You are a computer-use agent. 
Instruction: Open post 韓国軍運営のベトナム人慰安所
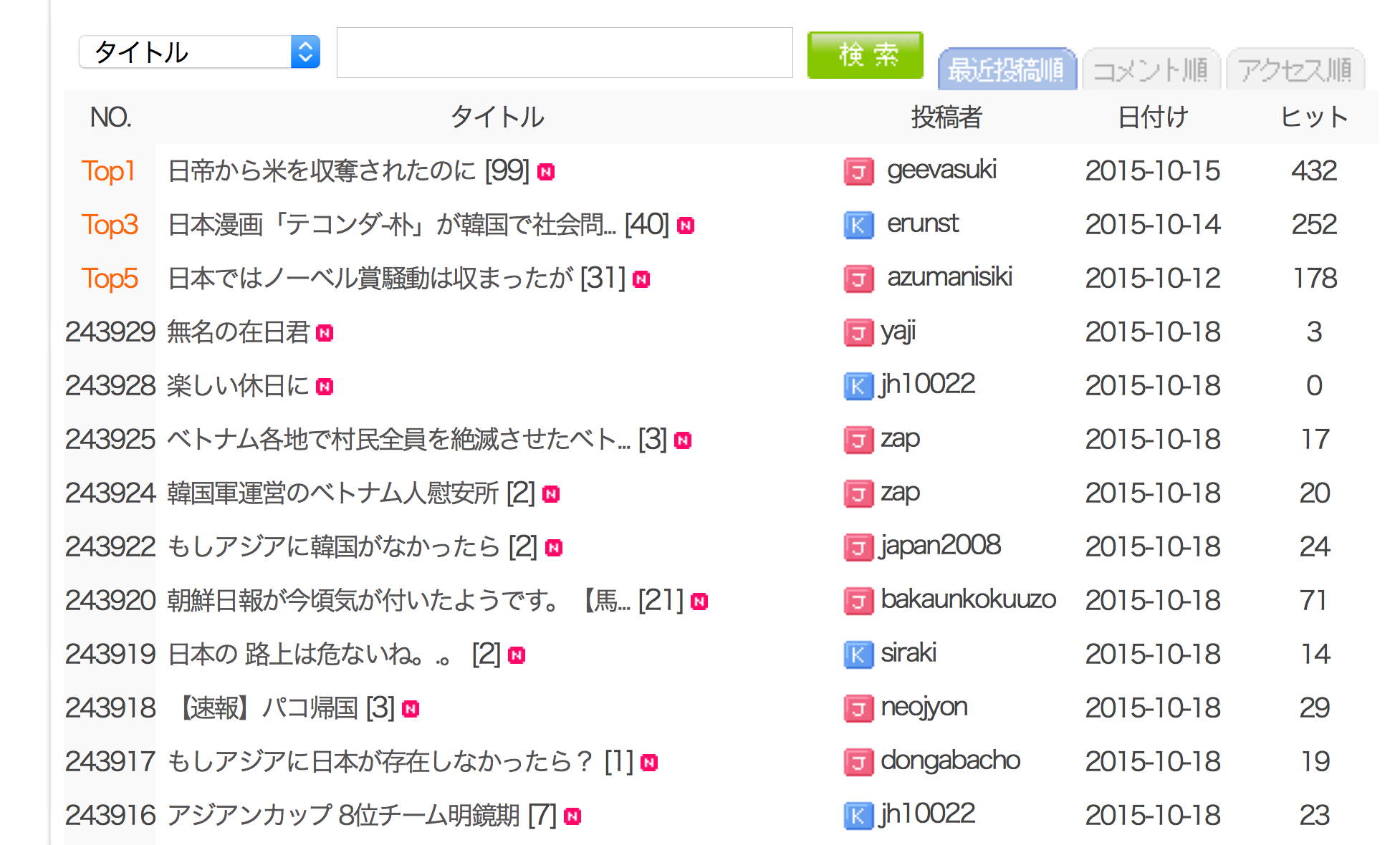(332, 493)
